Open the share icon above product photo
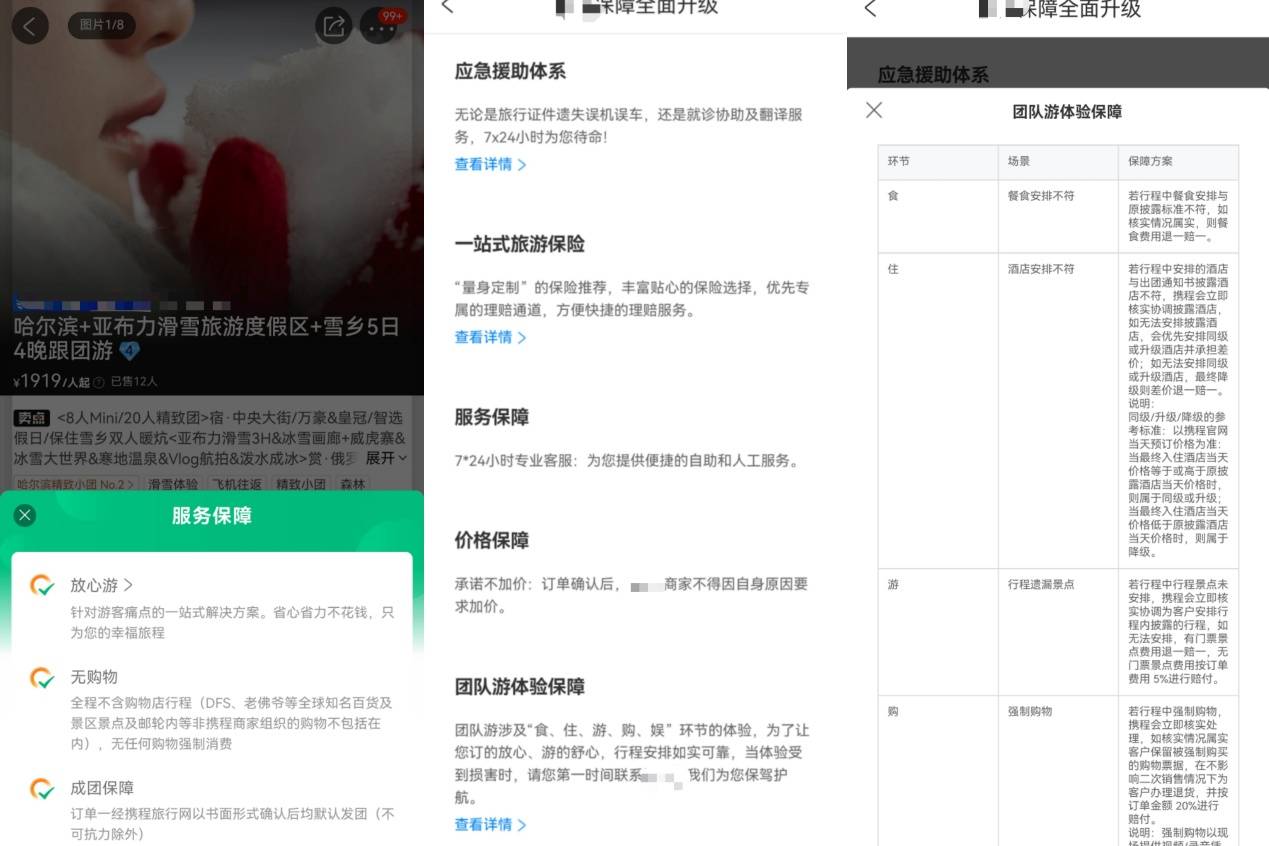The image size is (1269, 846). tap(333, 26)
